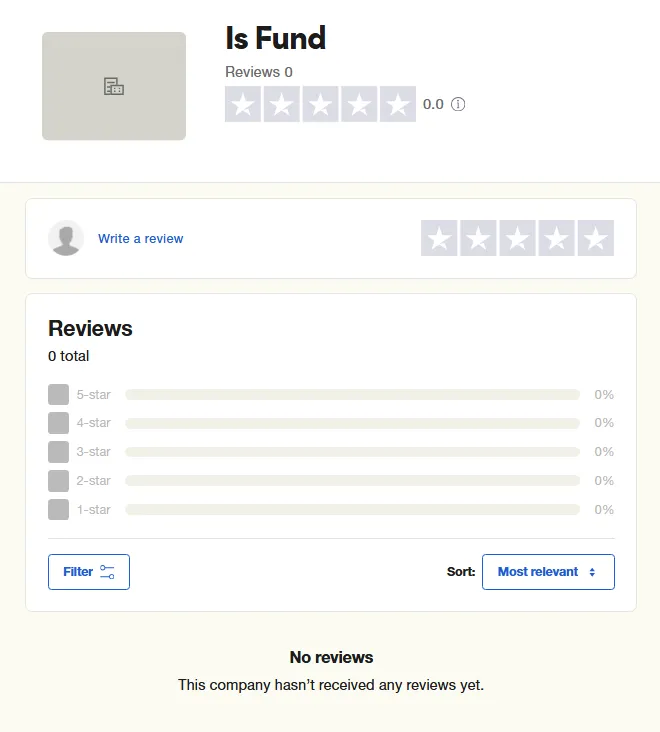Image resolution: width=660 pixels, height=732 pixels.
Task: Click the 1-star percentage bar
Action: tap(352, 510)
